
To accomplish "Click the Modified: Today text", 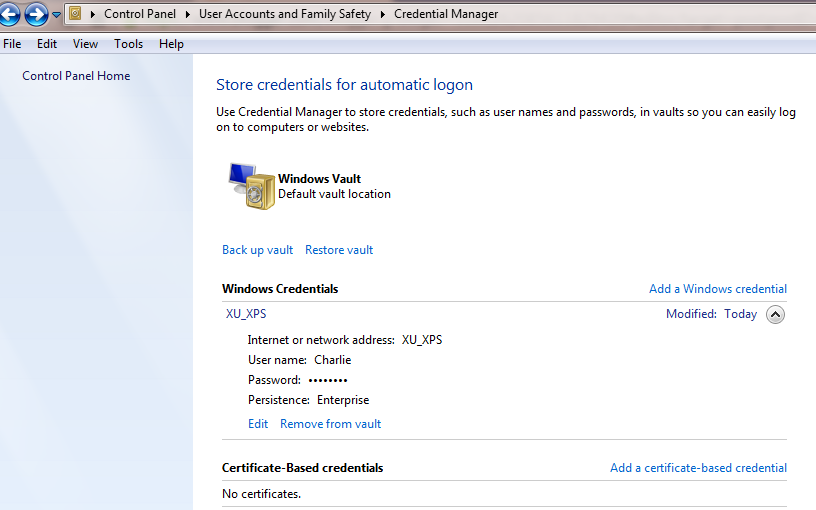I will pos(711,314).
